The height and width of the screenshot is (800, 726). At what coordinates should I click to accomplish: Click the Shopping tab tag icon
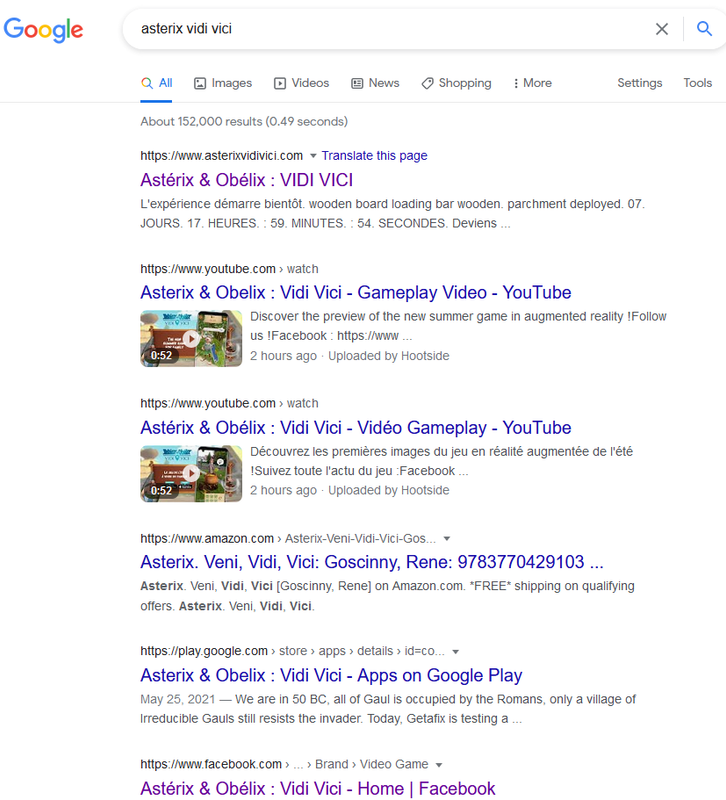[427, 83]
